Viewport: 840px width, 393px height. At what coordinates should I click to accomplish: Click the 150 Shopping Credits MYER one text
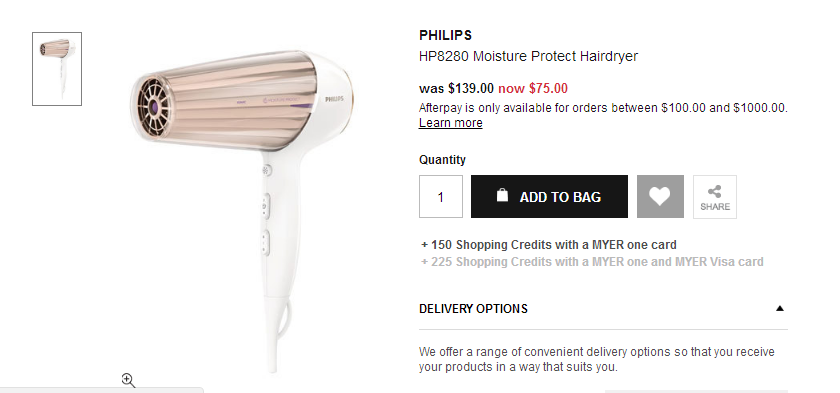(x=549, y=245)
